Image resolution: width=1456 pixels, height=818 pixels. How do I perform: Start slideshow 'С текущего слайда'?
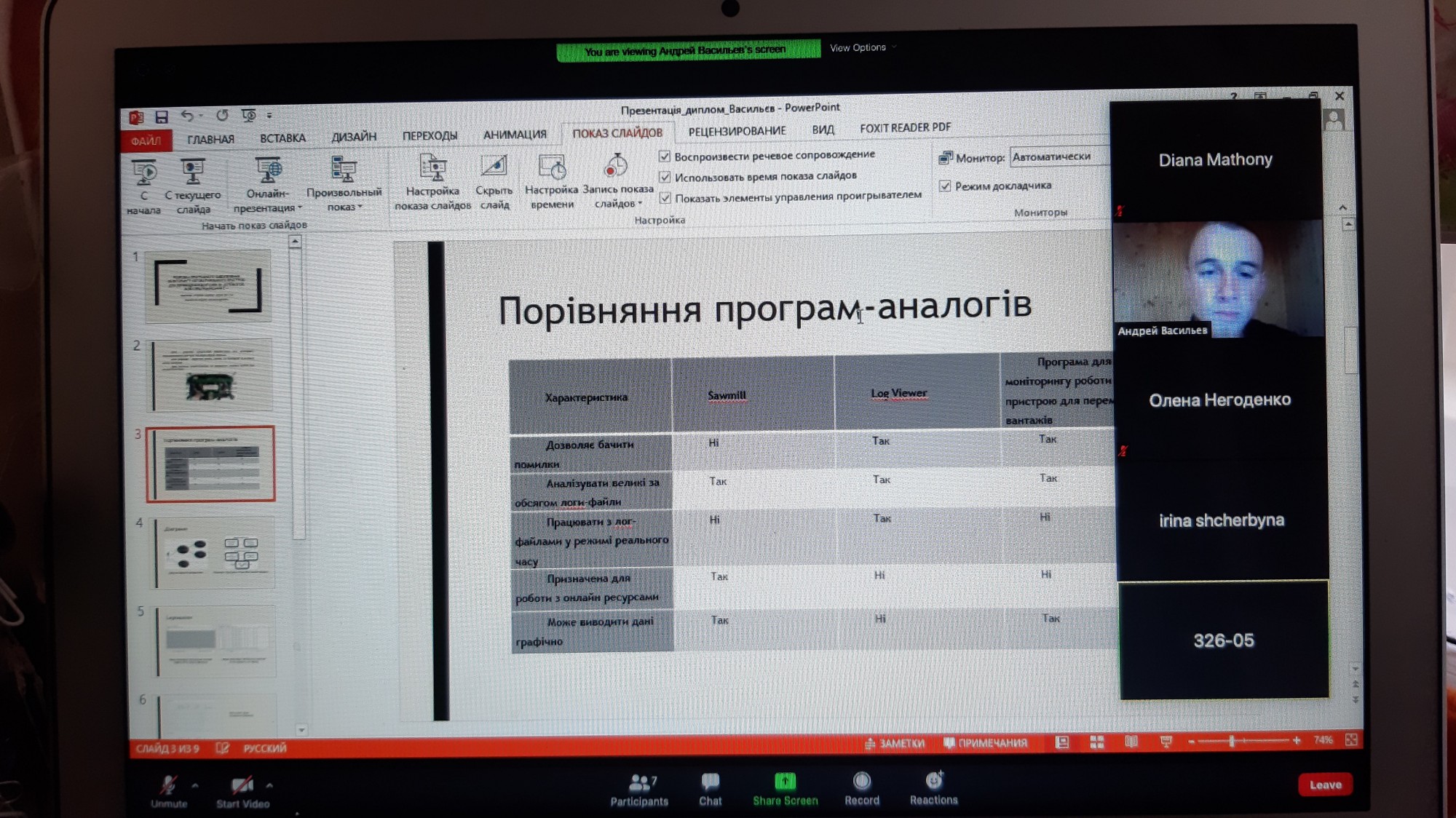[192, 172]
